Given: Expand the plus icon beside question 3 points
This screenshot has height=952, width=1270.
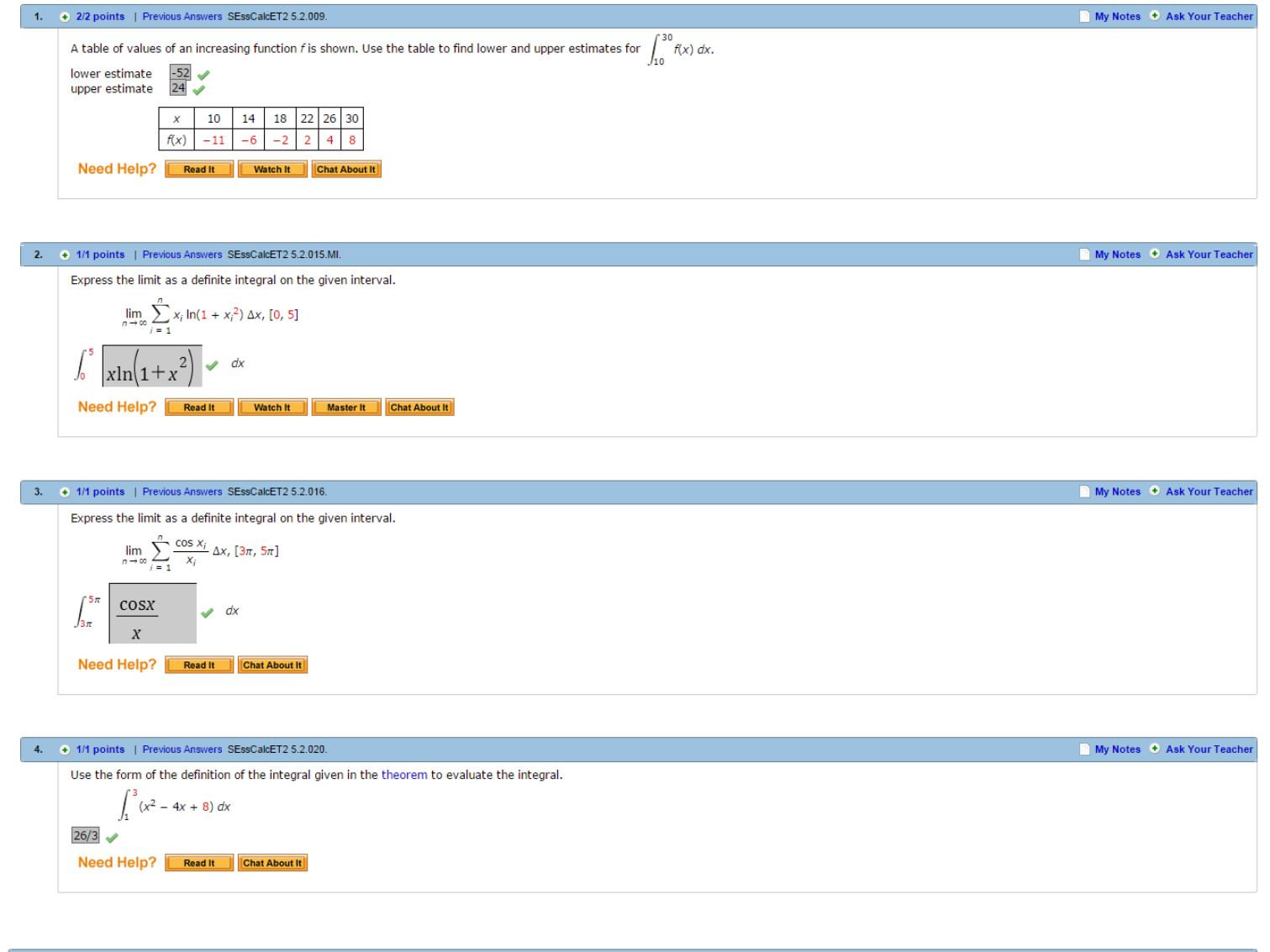Looking at the screenshot, I should [x=65, y=491].
